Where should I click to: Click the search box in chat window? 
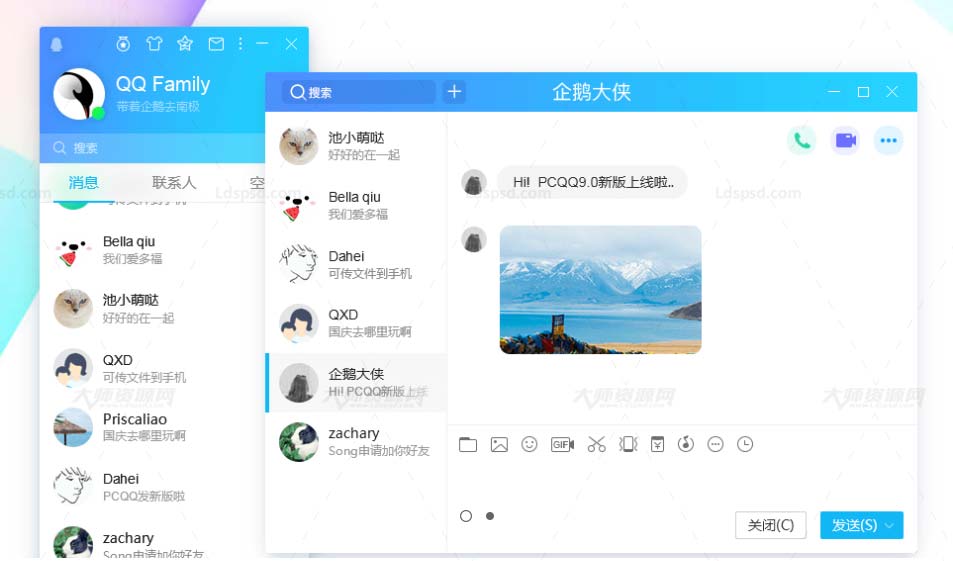click(359, 92)
